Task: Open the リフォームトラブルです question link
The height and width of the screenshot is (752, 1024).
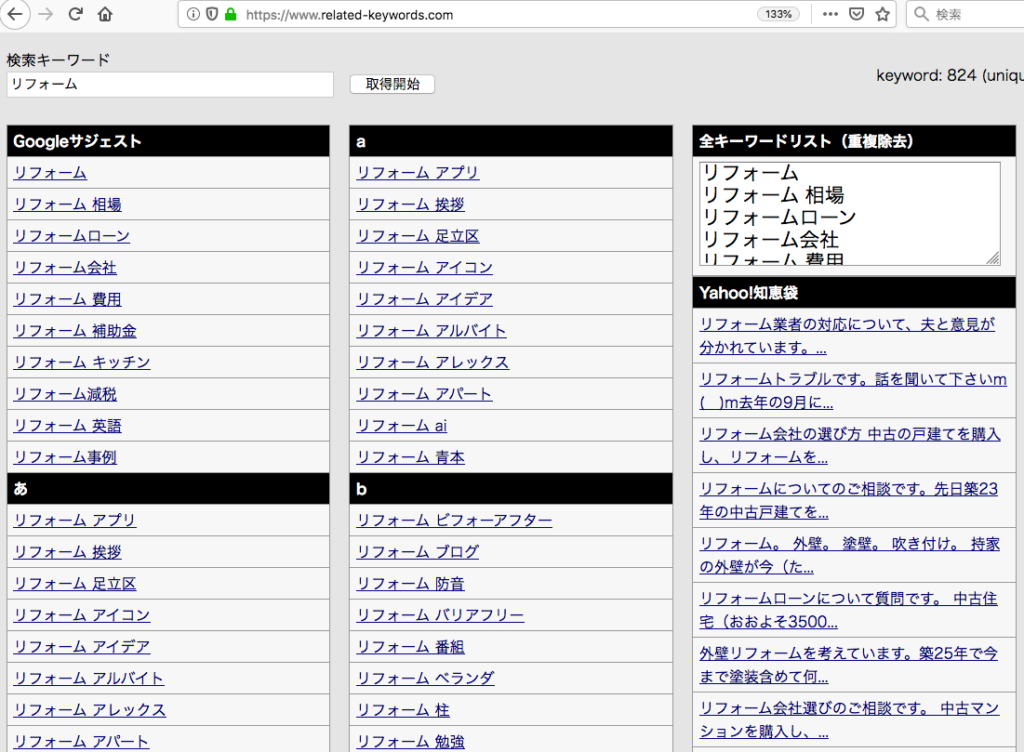Action: 853,390
